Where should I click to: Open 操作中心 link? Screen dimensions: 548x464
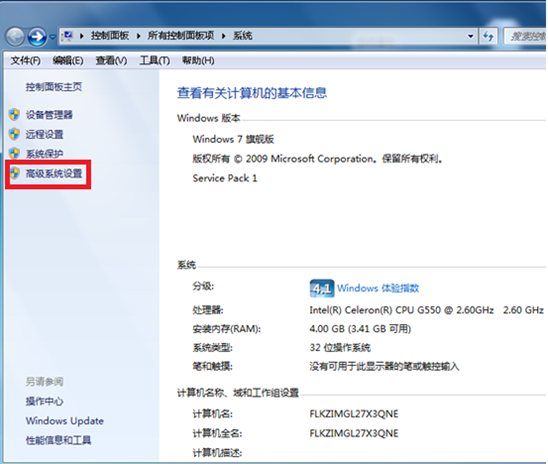pyautogui.click(x=44, y=401)
